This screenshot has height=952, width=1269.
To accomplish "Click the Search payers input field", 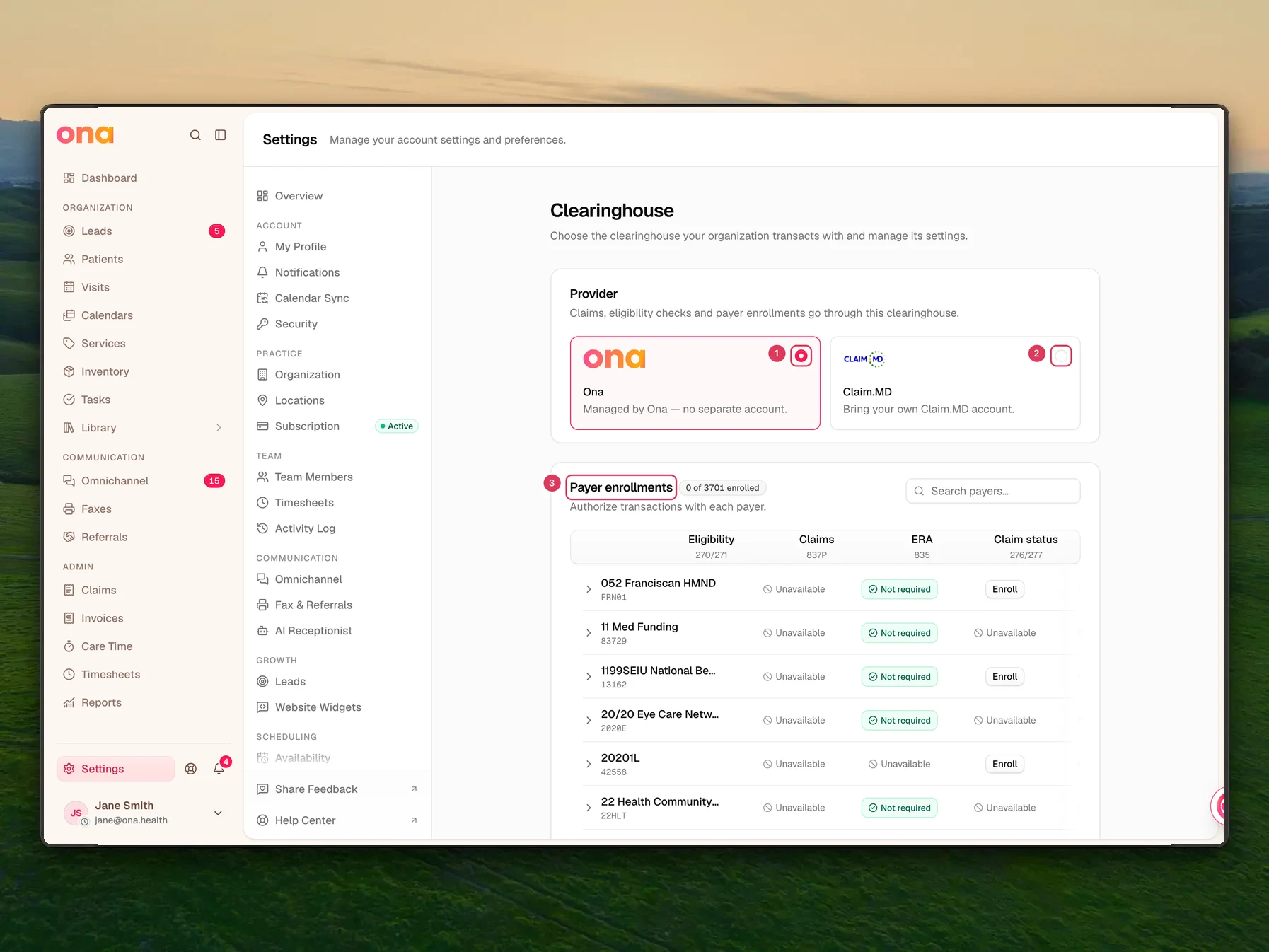I will point(992,491).
